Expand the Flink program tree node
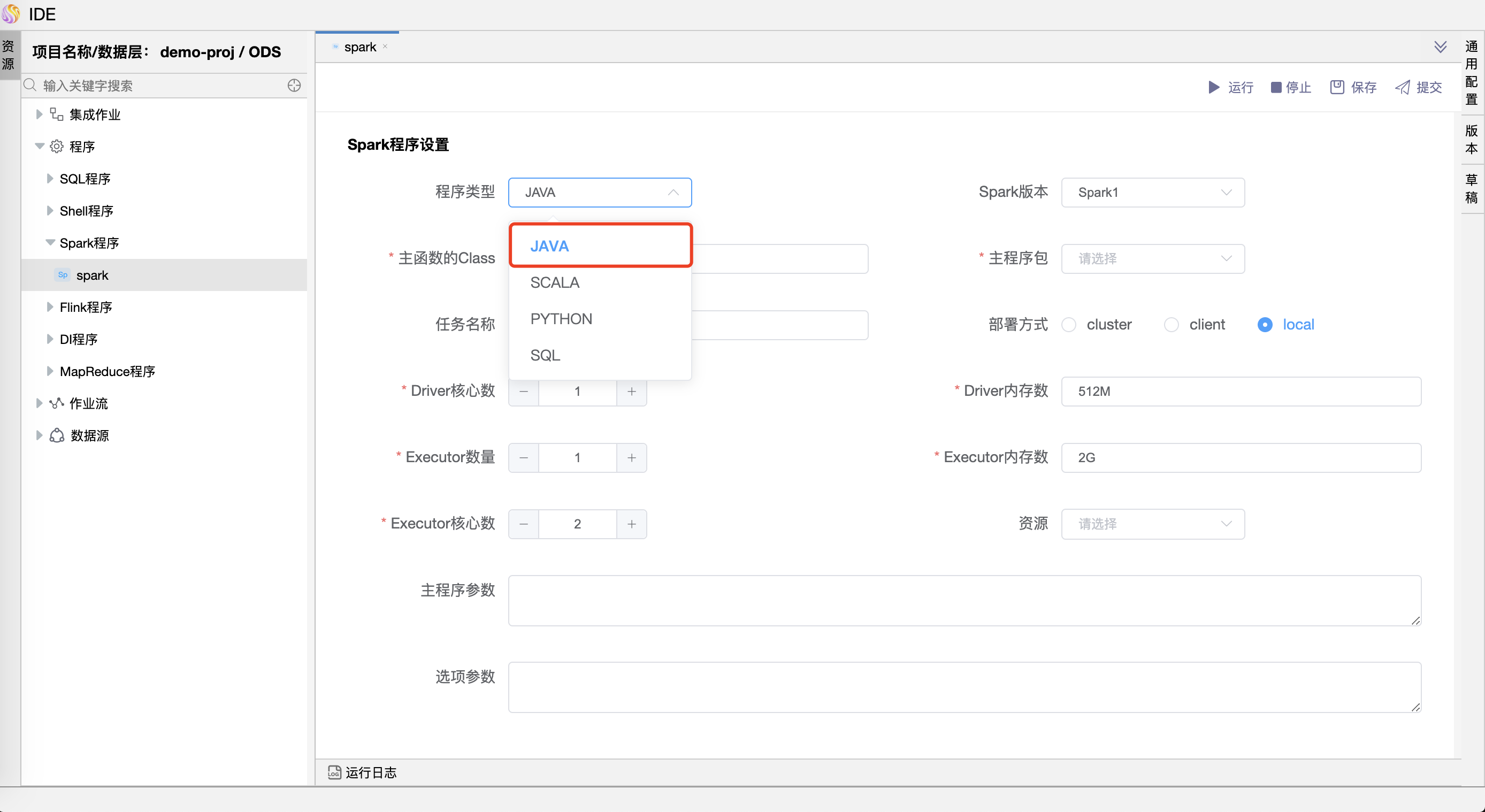The width and height of the screenshot is (1485, 812). pos(50,307)
